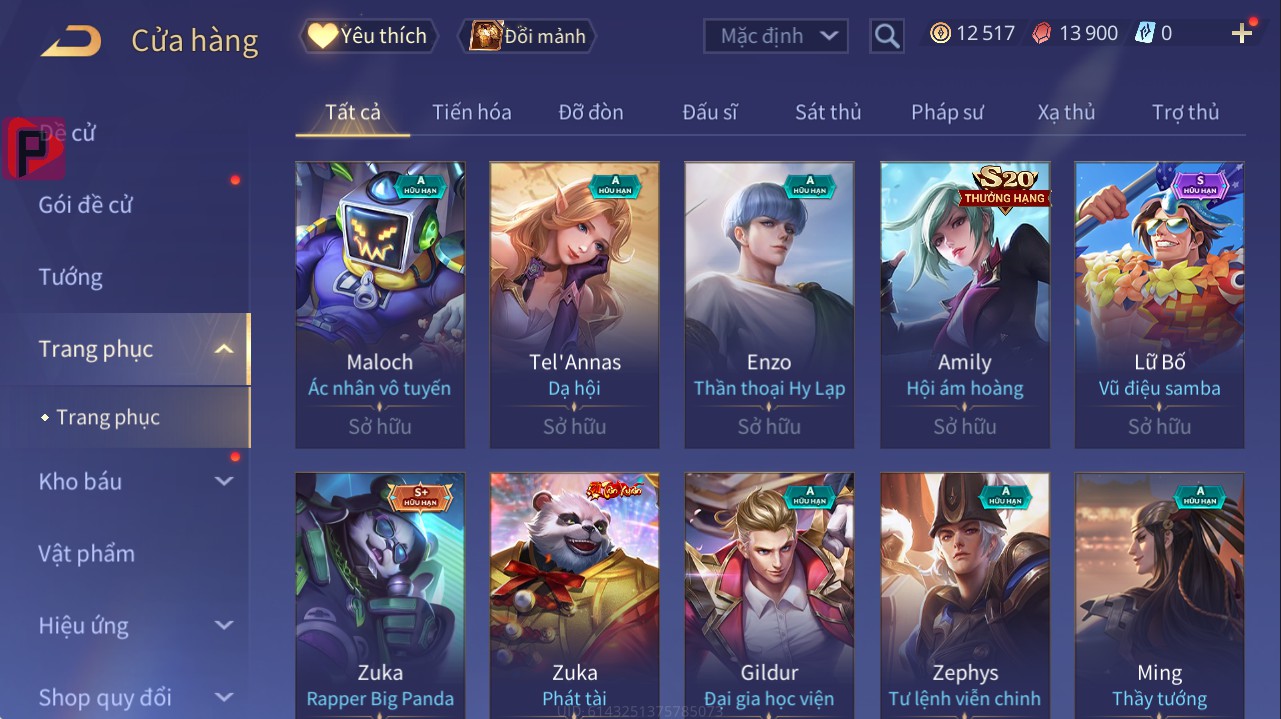The height and width of the screenshot is (719, 1281).
Task: Open the Vật phẩm sidebar entry
Action: tap(86, 553)
